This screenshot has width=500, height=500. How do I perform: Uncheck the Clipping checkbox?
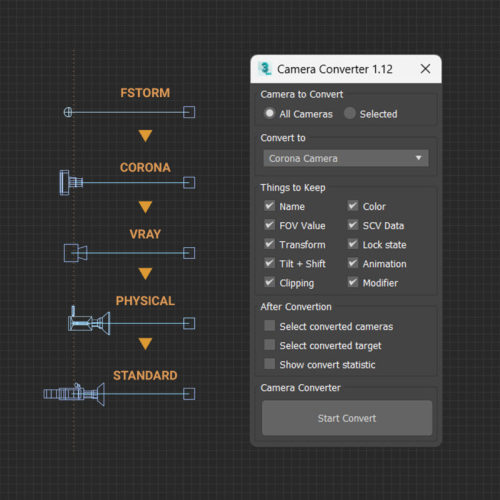[269, 282]
